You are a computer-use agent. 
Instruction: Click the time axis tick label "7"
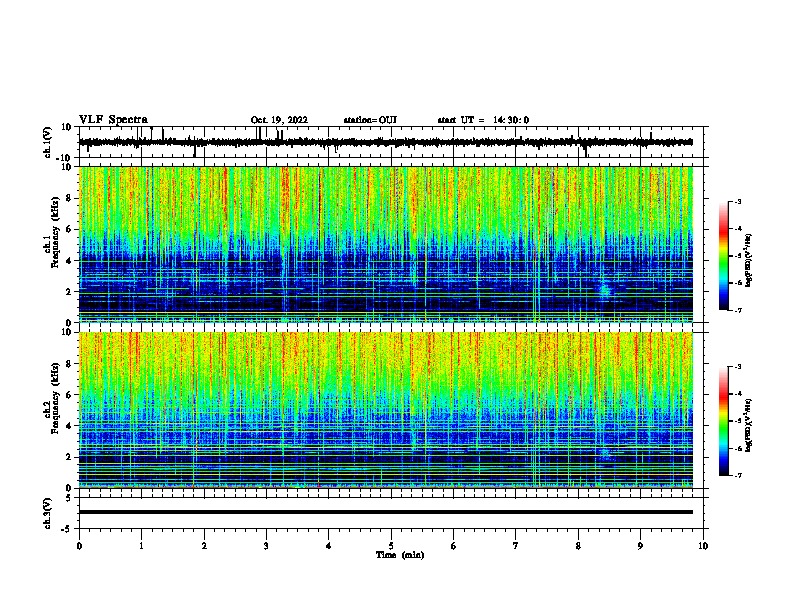click(516, 546)
